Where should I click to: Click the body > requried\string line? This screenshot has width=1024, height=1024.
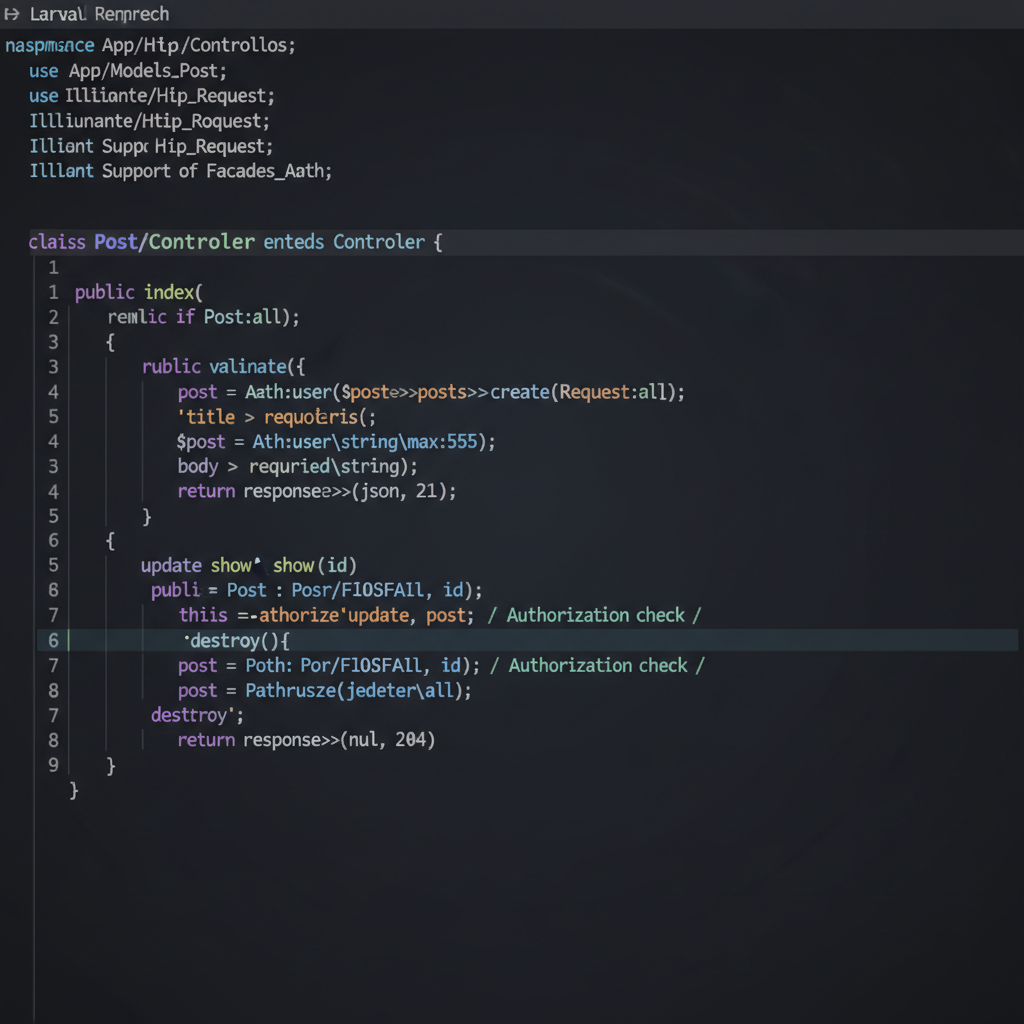point(298,467)
